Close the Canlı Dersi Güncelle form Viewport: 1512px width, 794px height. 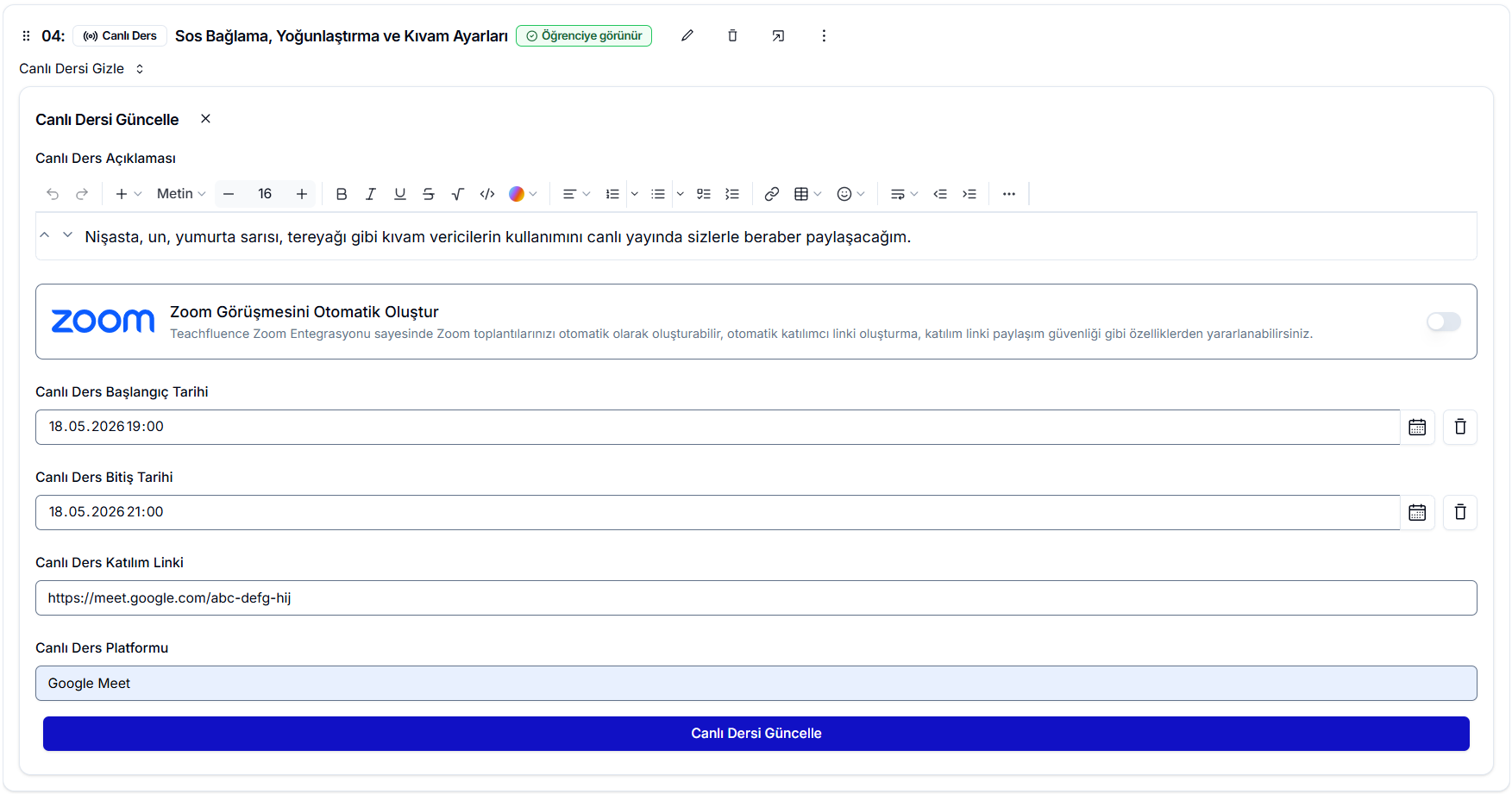pyautogui.click(x=205, y=119)
